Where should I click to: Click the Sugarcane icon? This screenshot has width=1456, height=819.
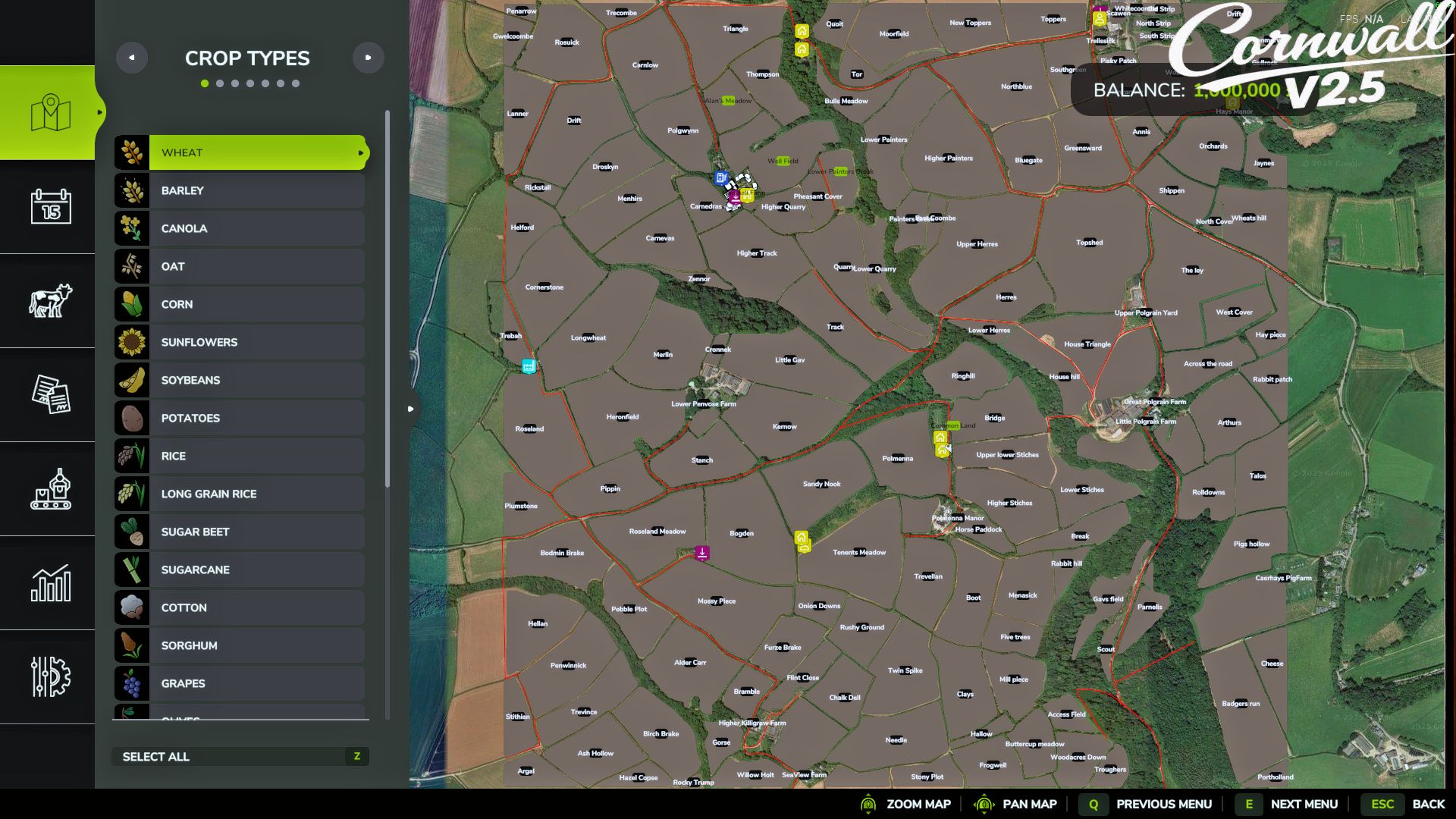point(132,570)
